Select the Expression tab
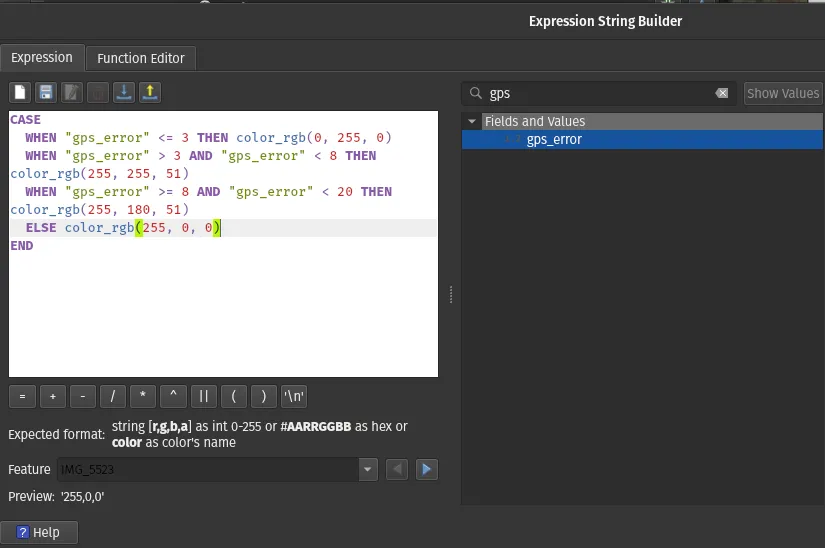This screenshot has width=825, height=548. [42, 58]
